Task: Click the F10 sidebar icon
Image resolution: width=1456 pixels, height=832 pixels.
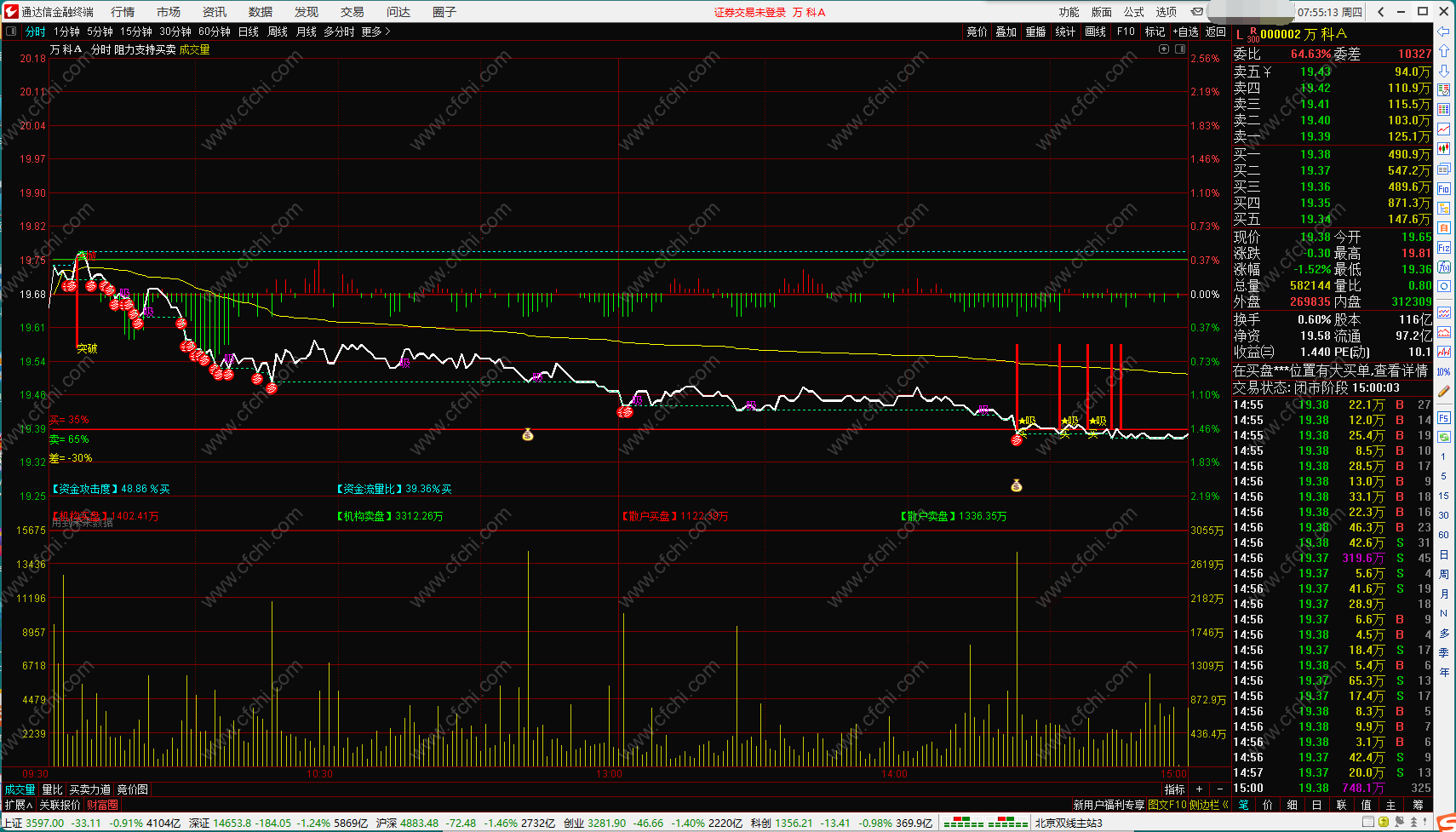Action: [x=1444, y=188]
